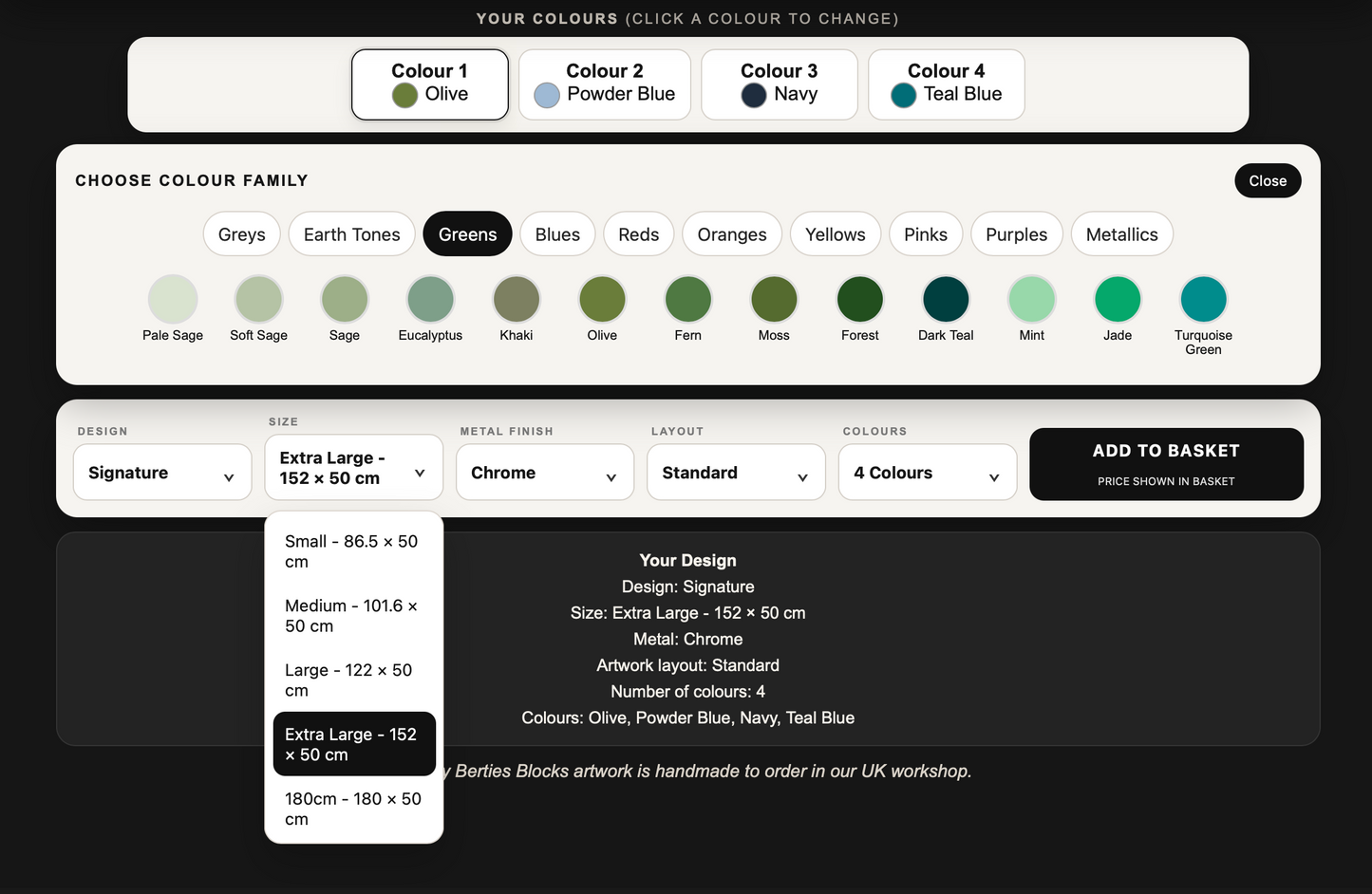1372x894 pixels.
Task: Choose the Khaki colour circle
Action: click(517, 299)
